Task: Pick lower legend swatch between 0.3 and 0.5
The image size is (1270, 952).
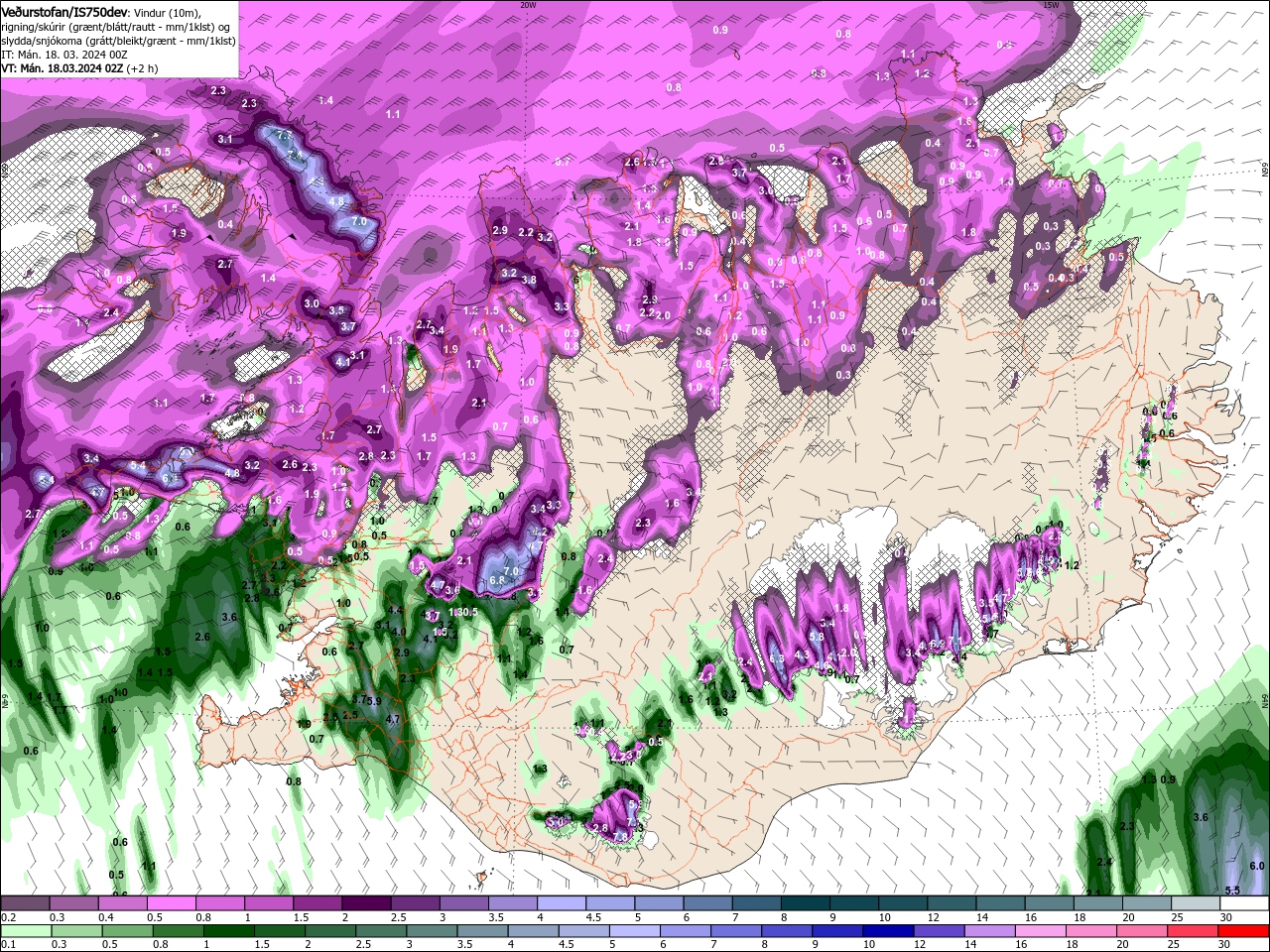Action: (78, 931)
